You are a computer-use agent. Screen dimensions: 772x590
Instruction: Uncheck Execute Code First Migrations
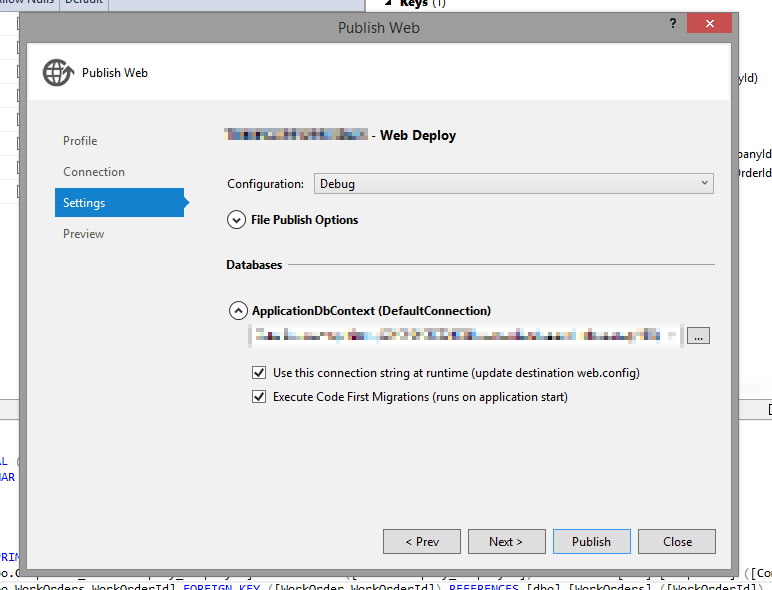point(259,397)
